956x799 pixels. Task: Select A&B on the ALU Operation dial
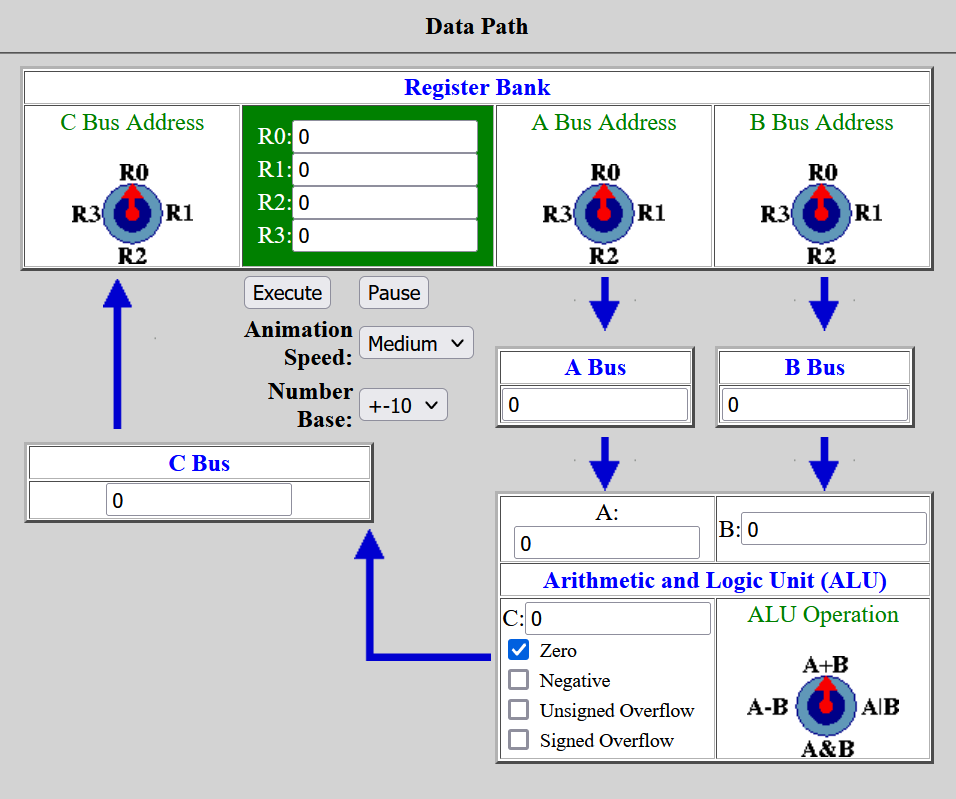click(x=827, y=748)
